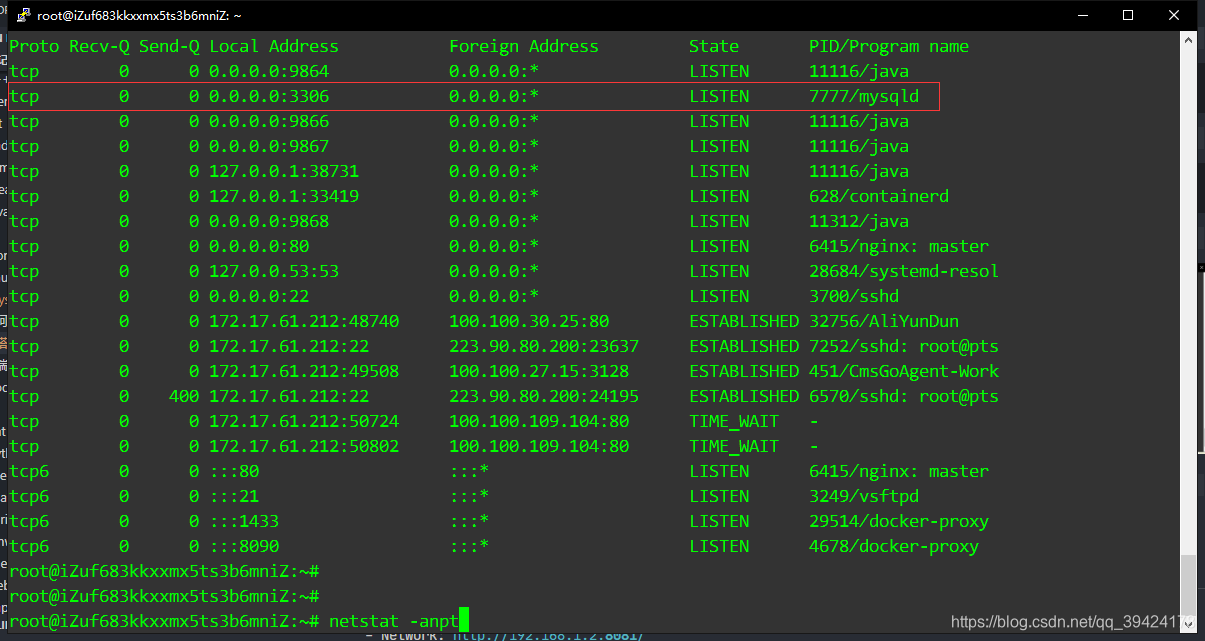Click tcp6 local address :::21
This screenshot has height=641, width=1205.
234,496
